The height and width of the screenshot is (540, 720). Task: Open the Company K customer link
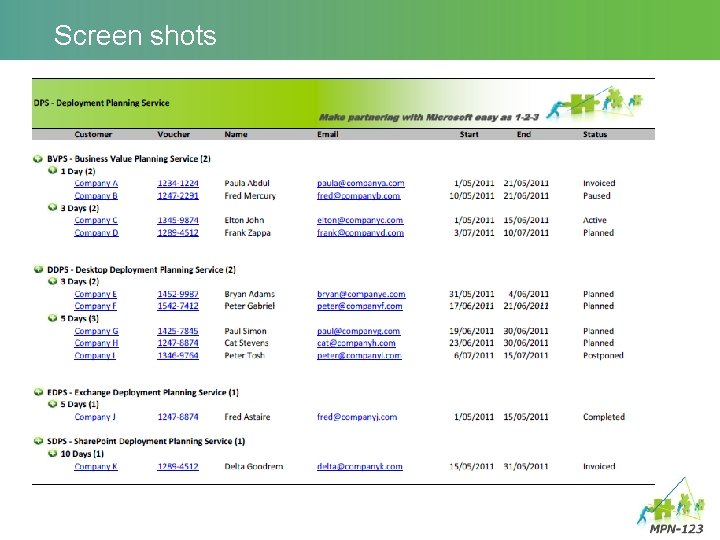[96, 466]
